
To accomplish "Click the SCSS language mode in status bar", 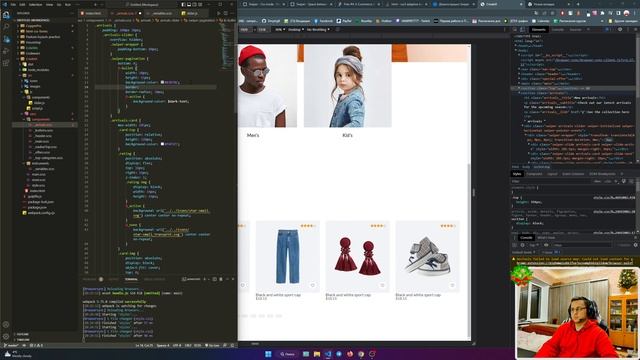I will click(198, 345).
